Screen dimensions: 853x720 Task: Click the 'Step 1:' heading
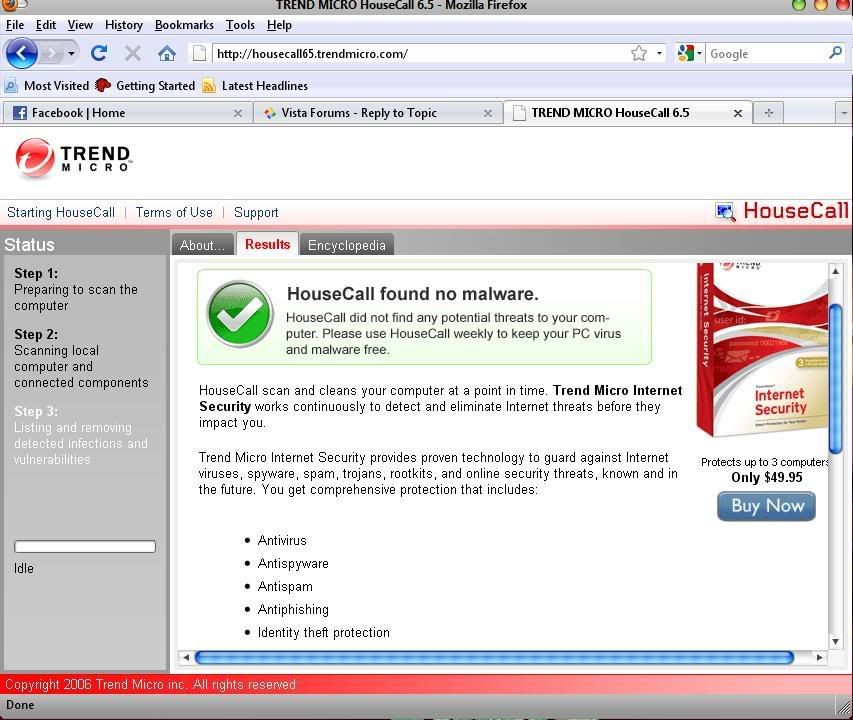pos(36,273)
